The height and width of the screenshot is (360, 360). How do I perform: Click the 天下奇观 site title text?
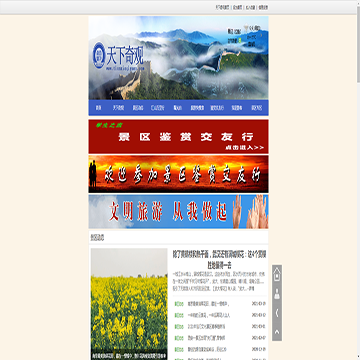pyautogui.click(x=125, y=55)
